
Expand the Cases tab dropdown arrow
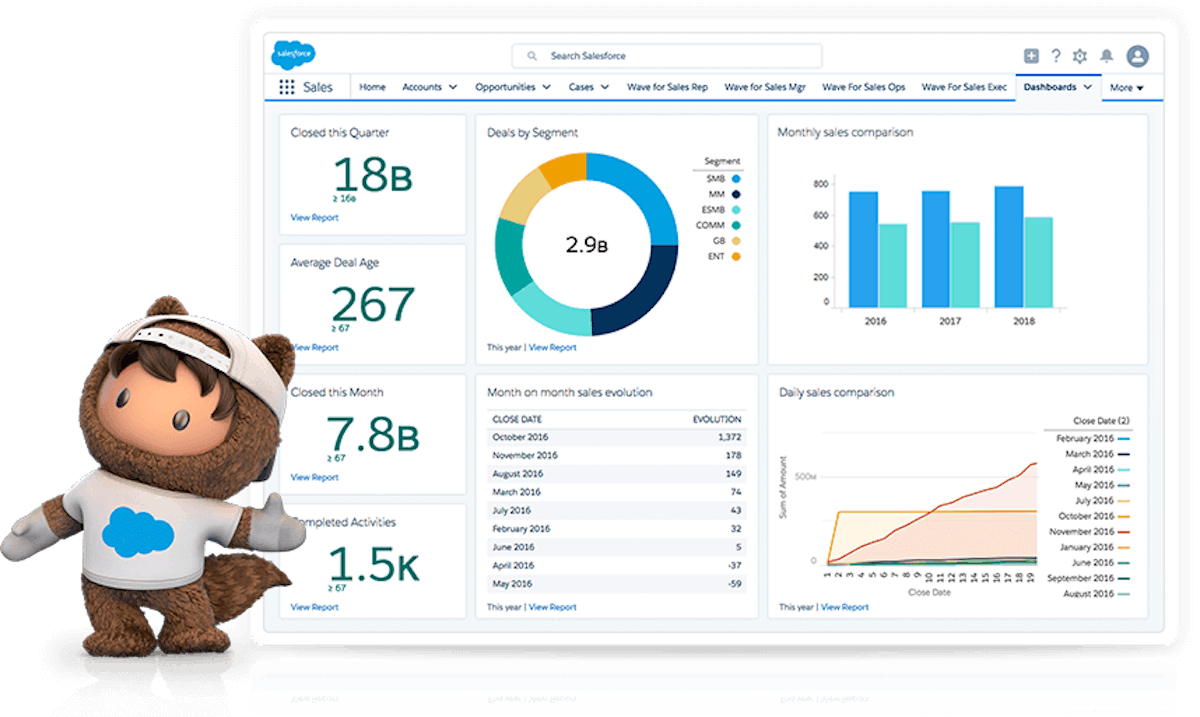click(x=604, y=87)
